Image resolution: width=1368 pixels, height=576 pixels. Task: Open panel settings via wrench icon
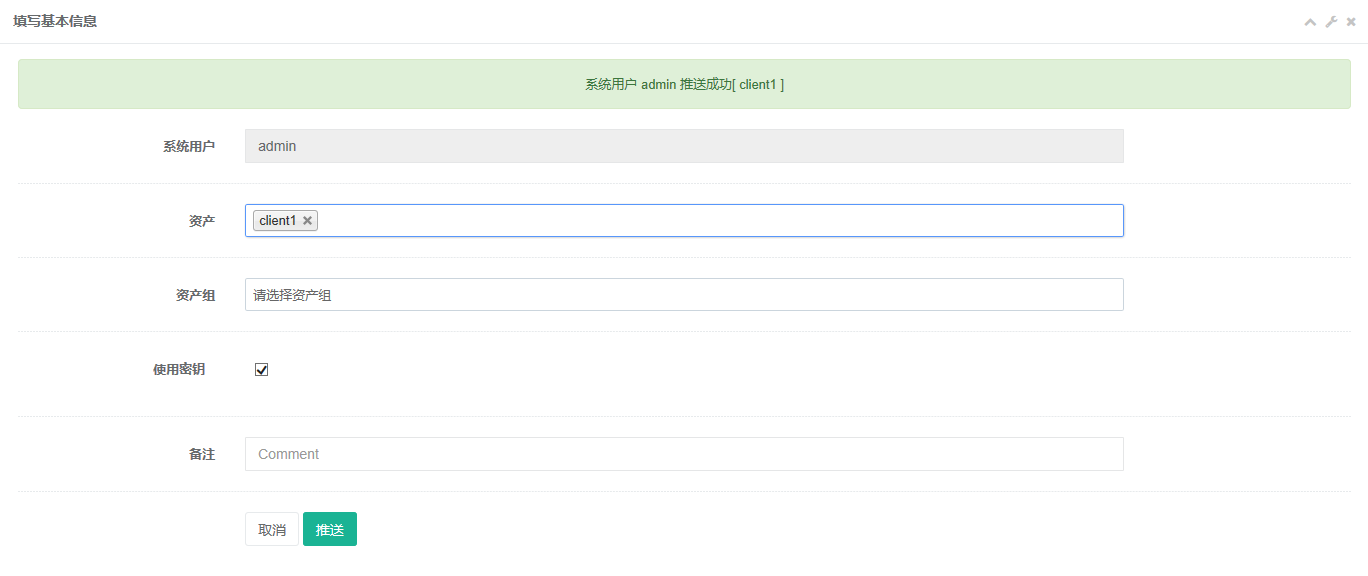point(1331,22)
